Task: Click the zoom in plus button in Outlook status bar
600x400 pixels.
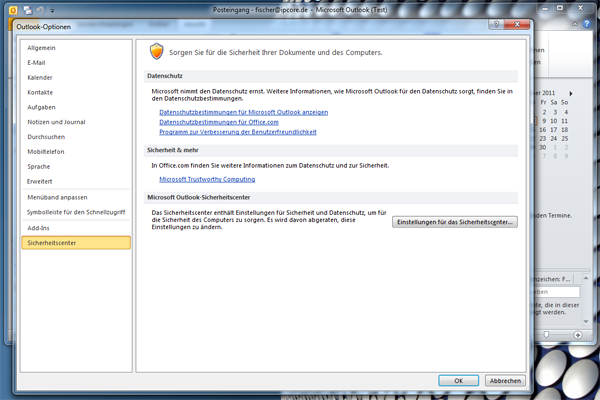Action: click(x=578, y=335)
